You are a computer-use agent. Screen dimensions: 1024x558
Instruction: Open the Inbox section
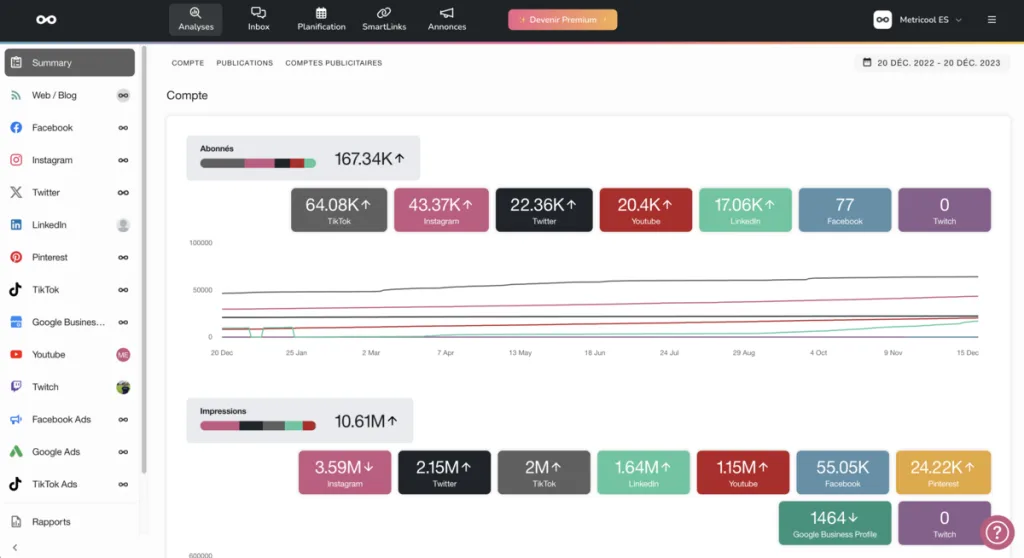[x=259, y=19]
